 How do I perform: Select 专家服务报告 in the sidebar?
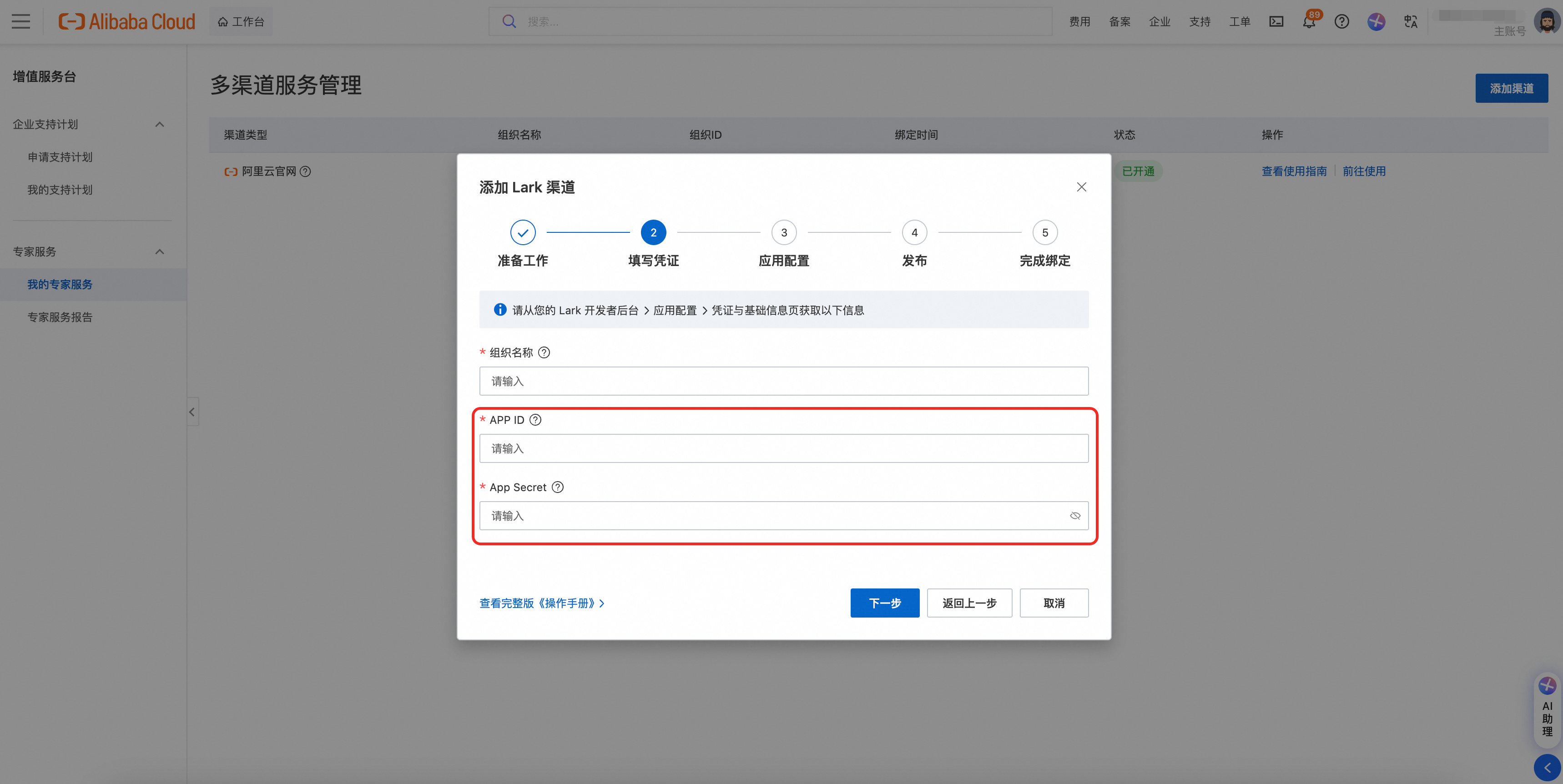click(x=60, y=317)
